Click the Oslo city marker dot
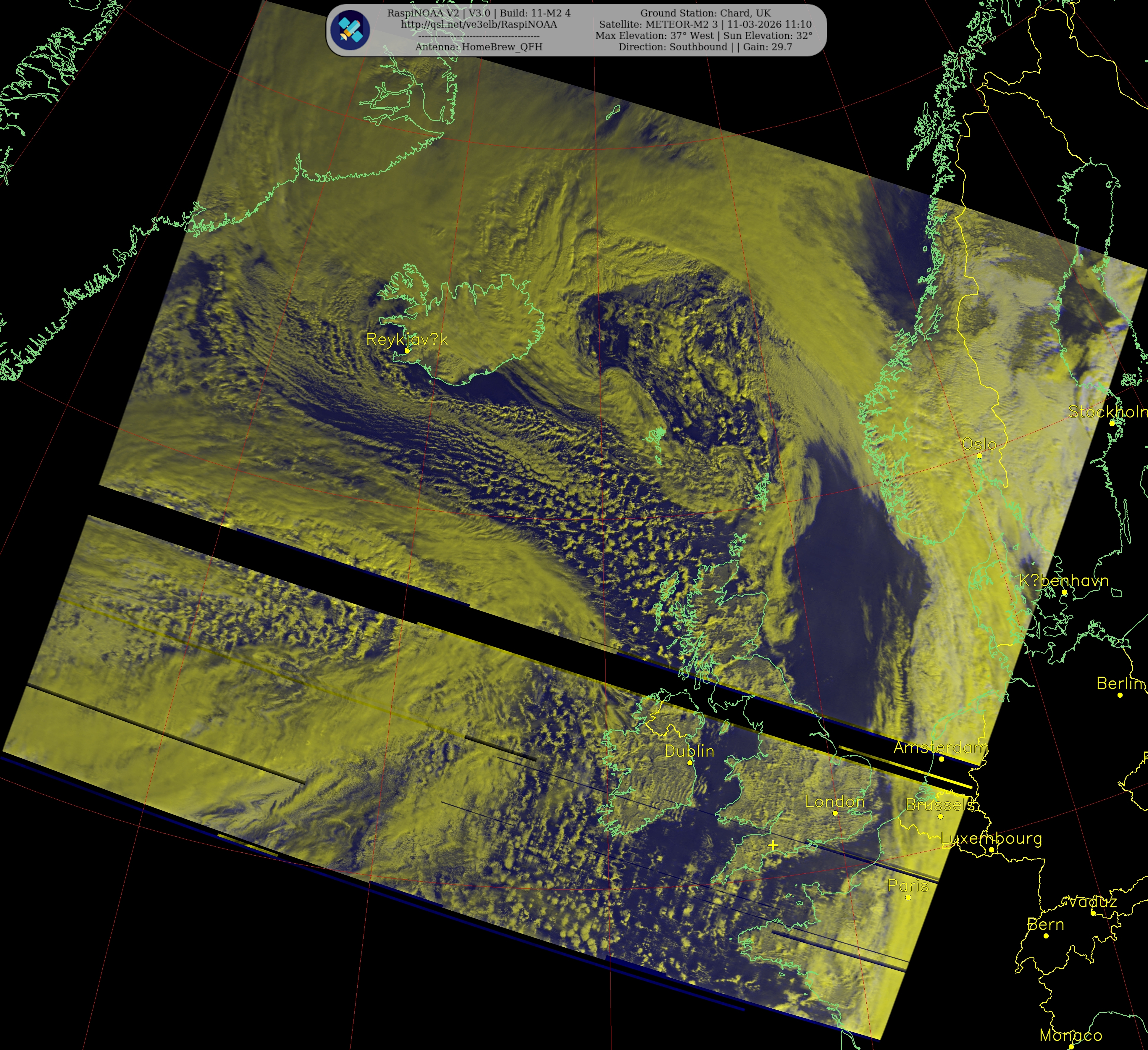1148x1050 pixels. point(979,456)
